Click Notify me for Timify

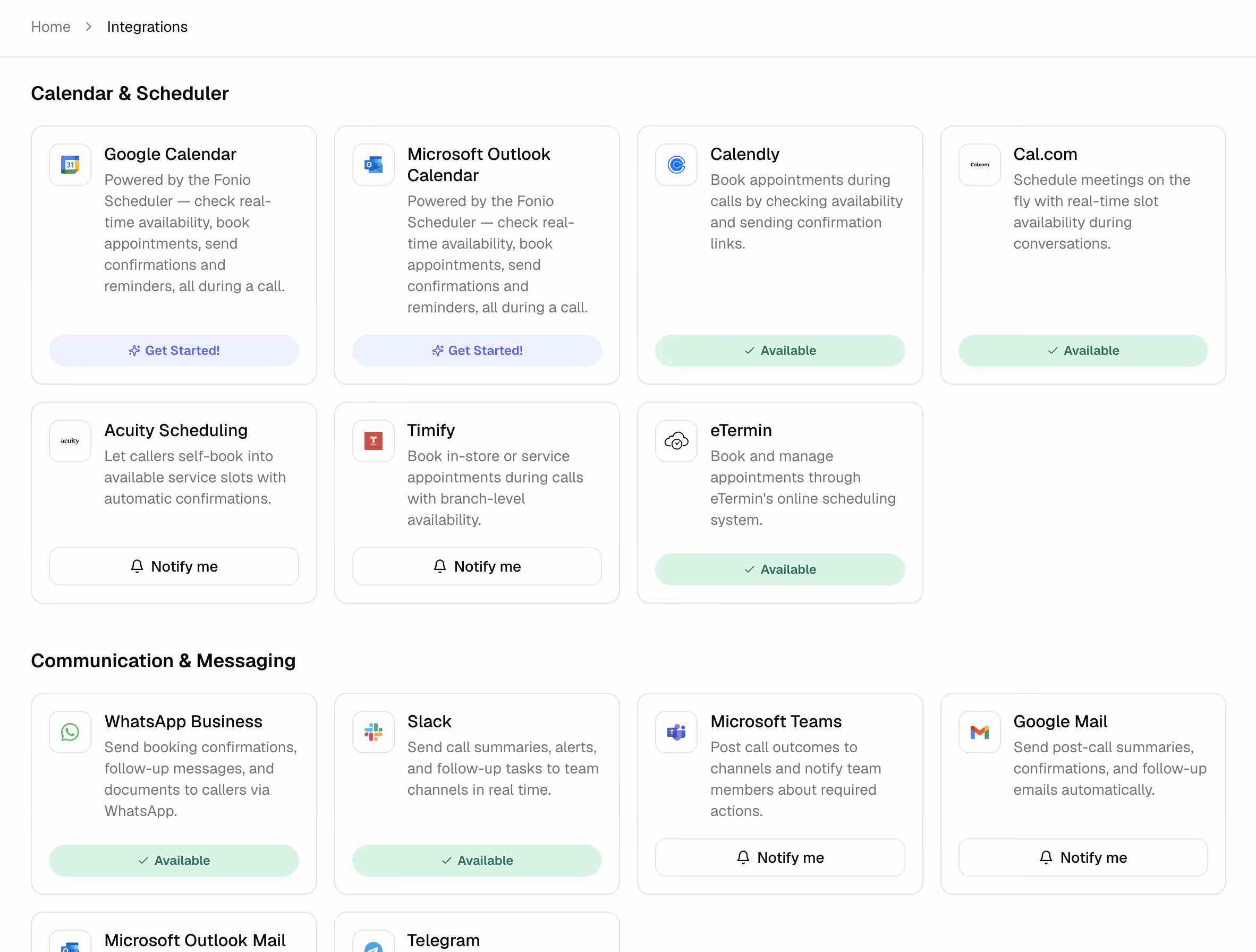coord(477,566)
